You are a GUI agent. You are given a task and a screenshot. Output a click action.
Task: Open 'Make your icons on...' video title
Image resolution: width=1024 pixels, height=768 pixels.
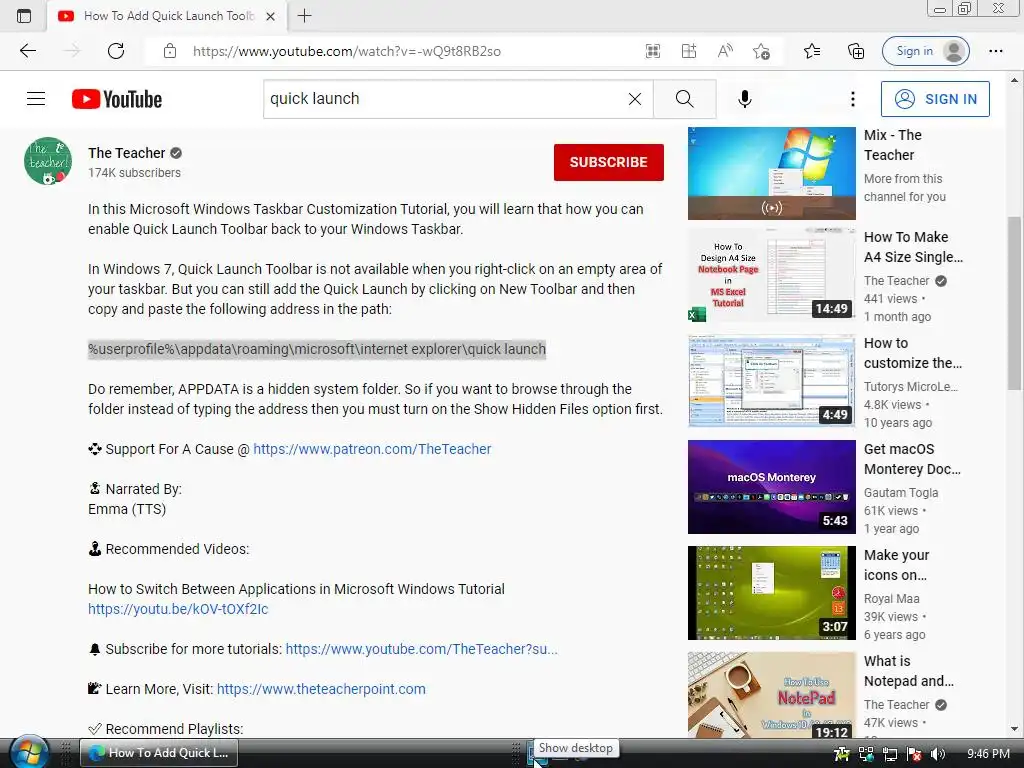click(x=896, y=565)
